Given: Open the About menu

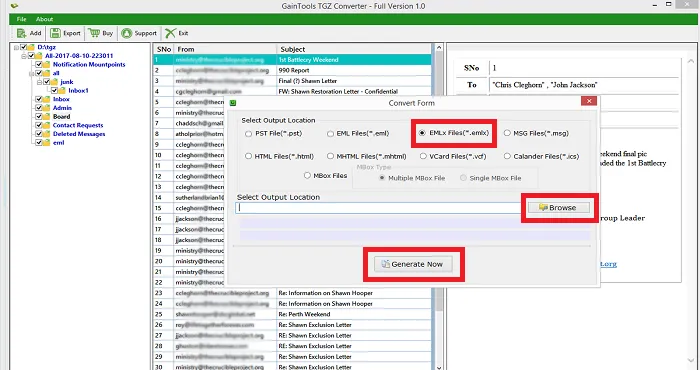Looking at the screenshot, I should pos(44,19).
